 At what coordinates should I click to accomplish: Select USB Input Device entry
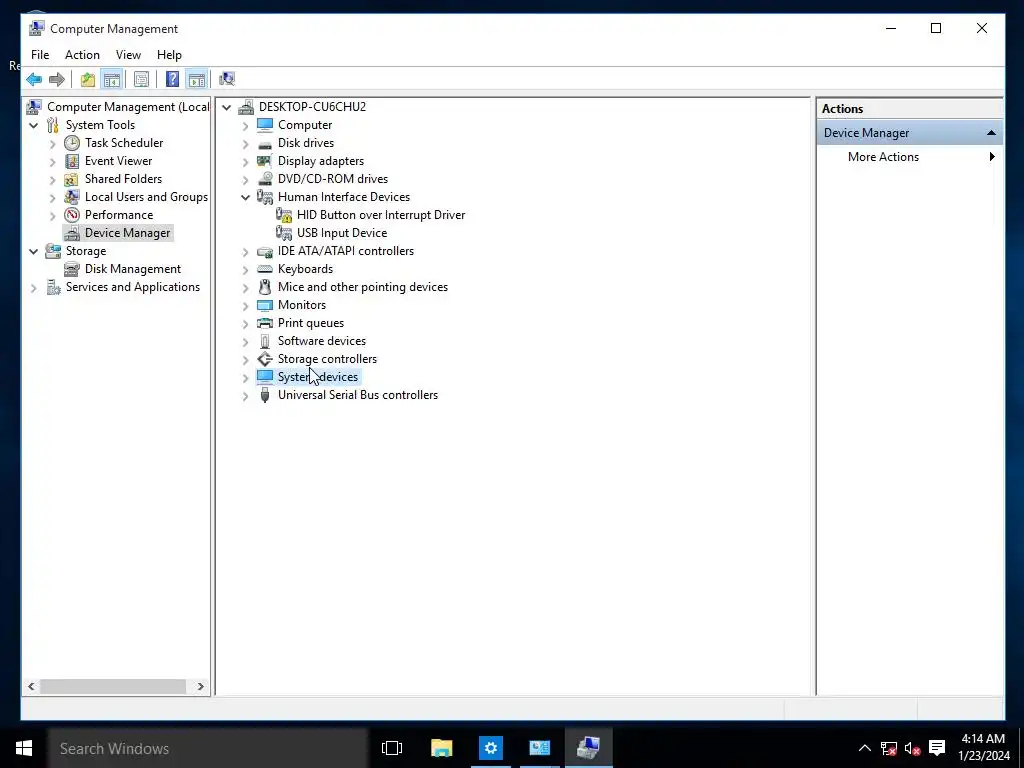342,233
